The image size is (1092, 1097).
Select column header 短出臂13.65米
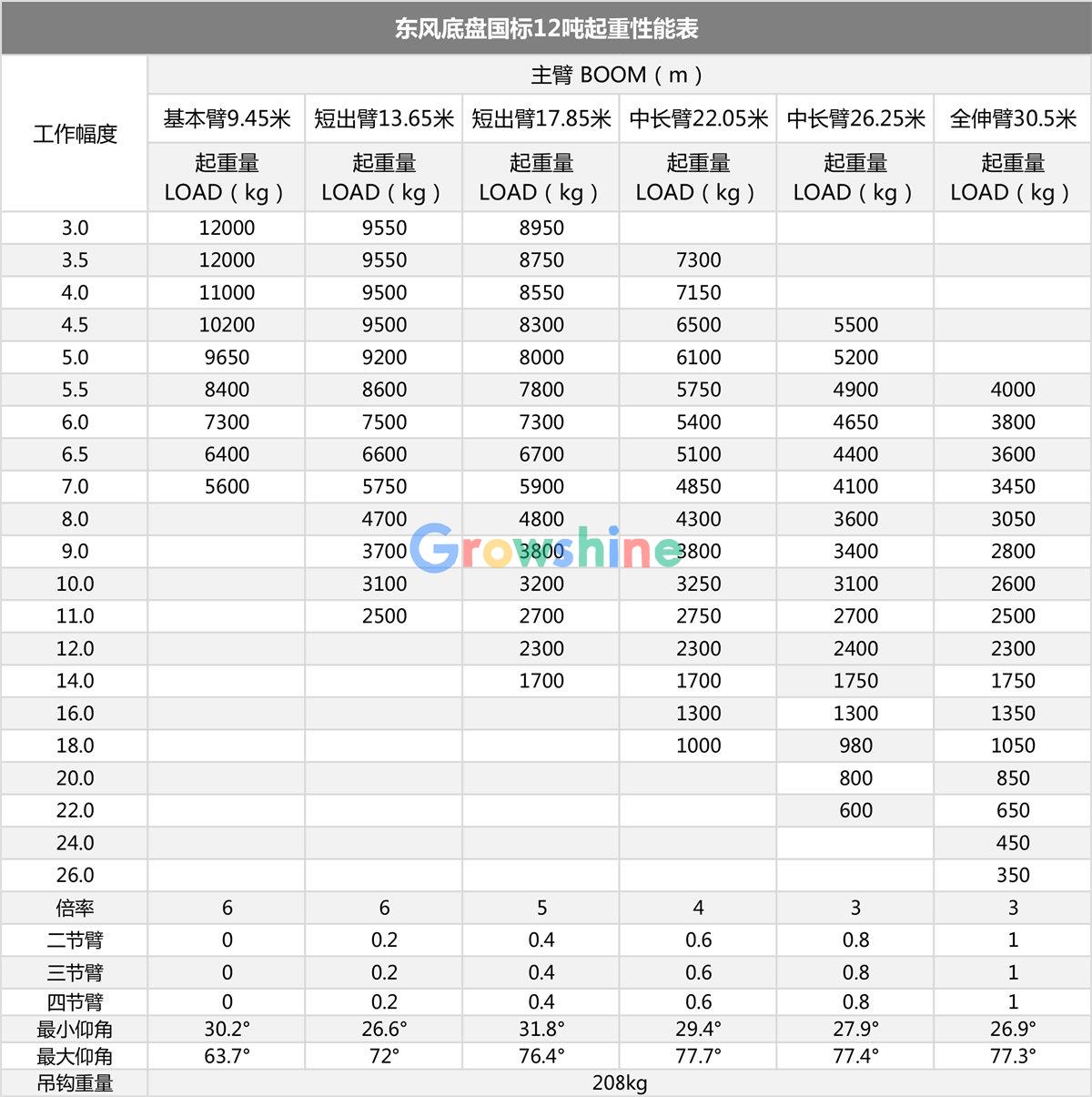384,118
